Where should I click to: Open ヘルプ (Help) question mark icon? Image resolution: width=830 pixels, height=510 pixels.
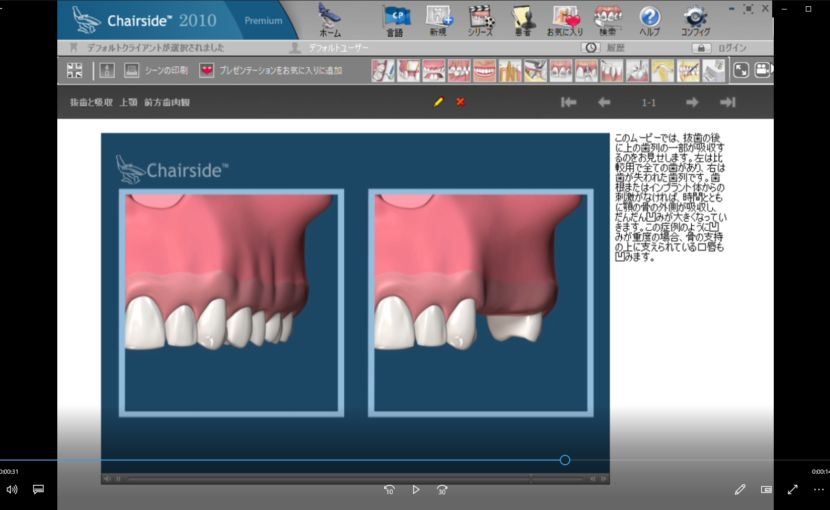click(649, 20)
